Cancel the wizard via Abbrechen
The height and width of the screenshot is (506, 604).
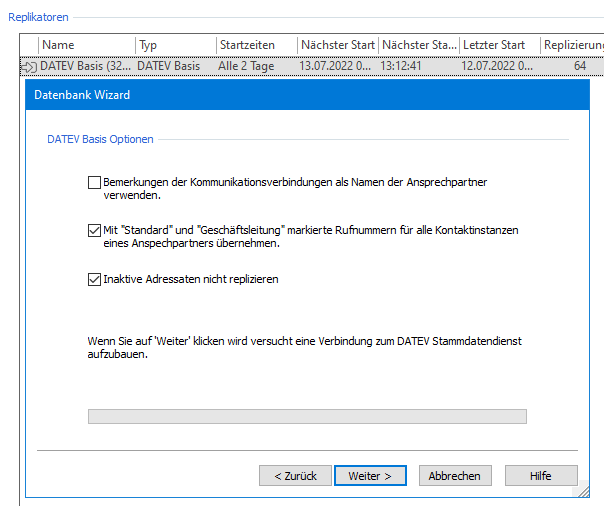coord(454,476)
